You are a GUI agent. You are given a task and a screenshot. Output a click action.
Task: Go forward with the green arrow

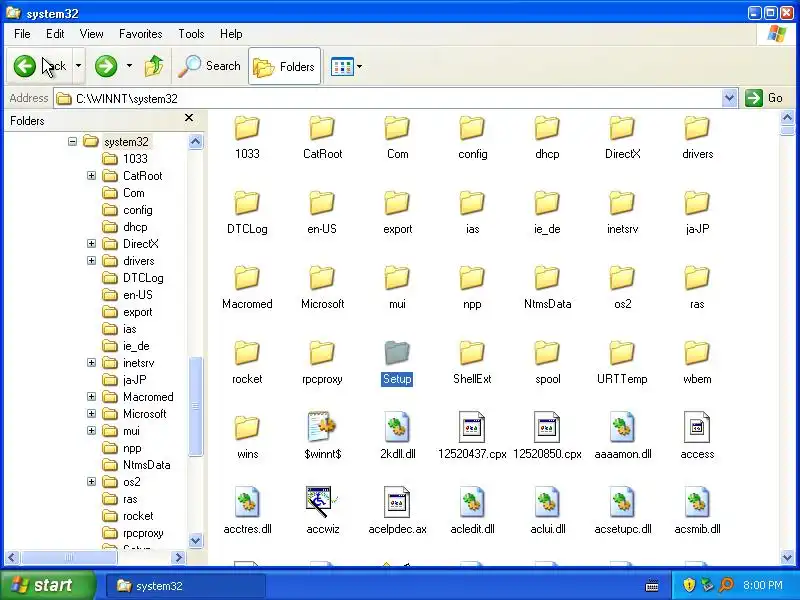coord(106,66)
